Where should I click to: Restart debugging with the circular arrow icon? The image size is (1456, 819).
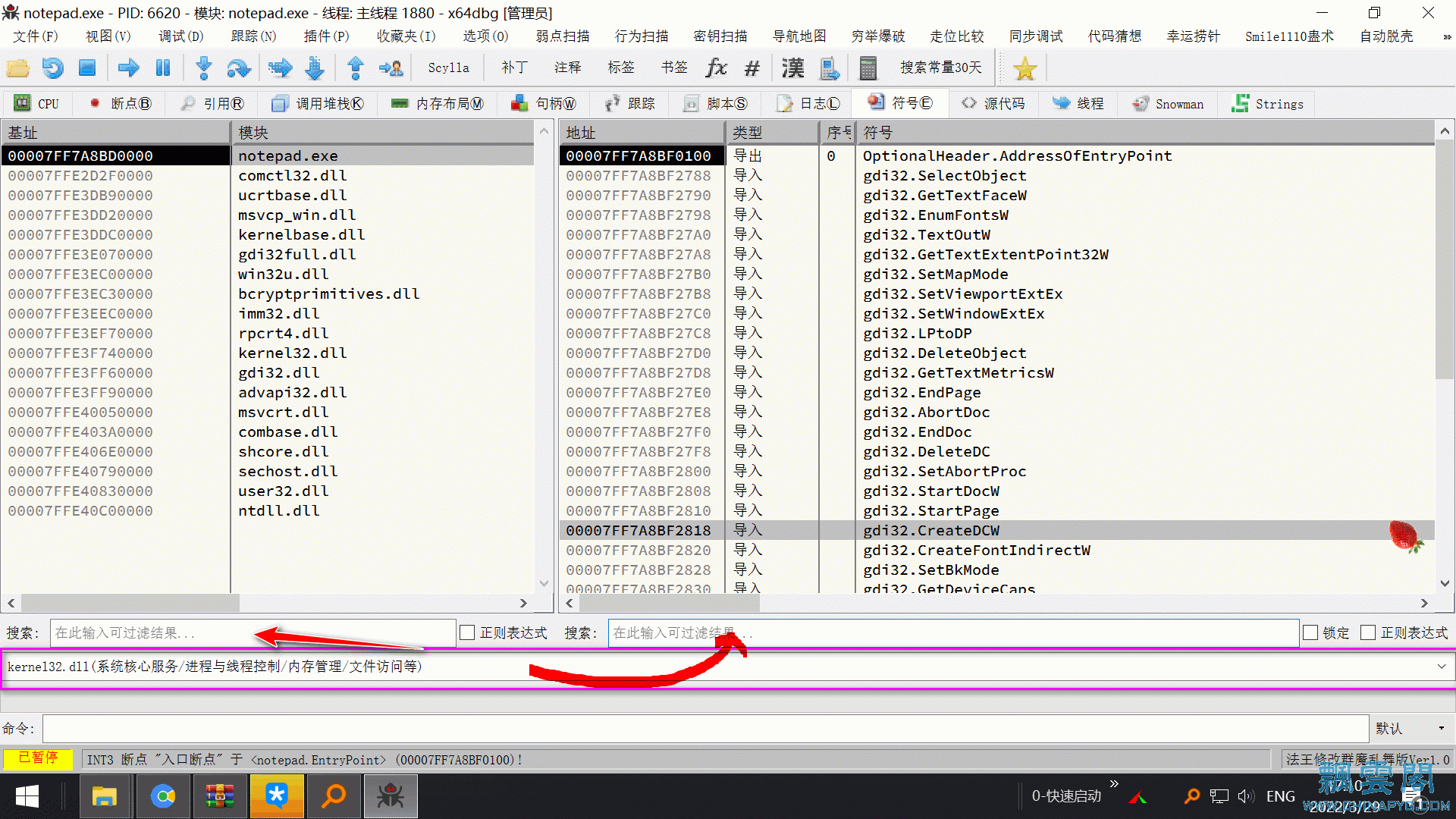[x=52, y=68]
